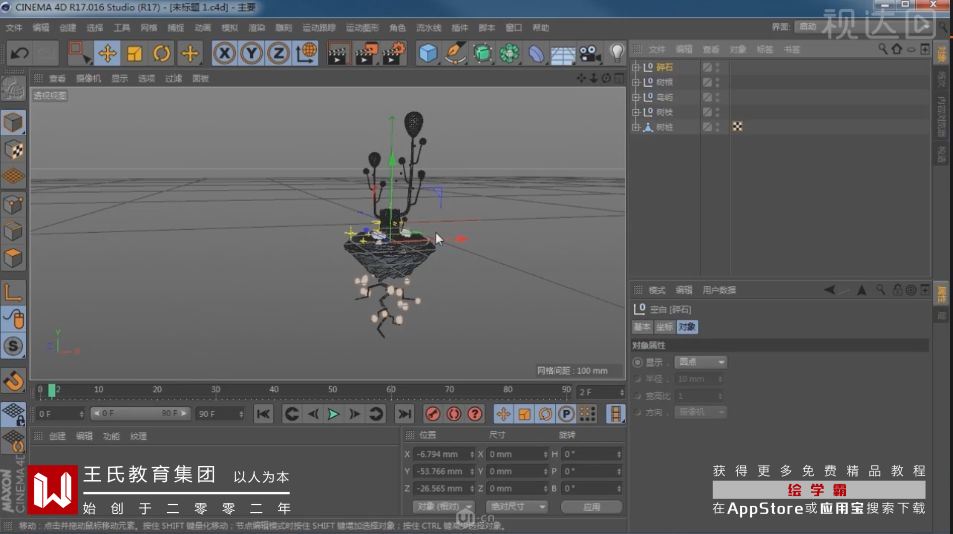Click Object Manager search magnifier icon
Screen dimensions: 953x534
click(882, 49)
